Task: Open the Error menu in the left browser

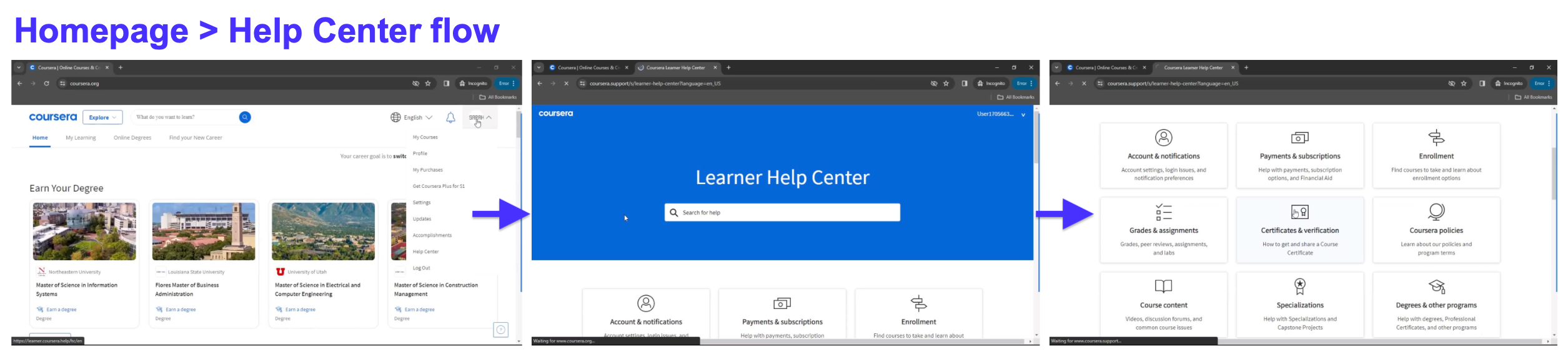Action: click(507, 83)
